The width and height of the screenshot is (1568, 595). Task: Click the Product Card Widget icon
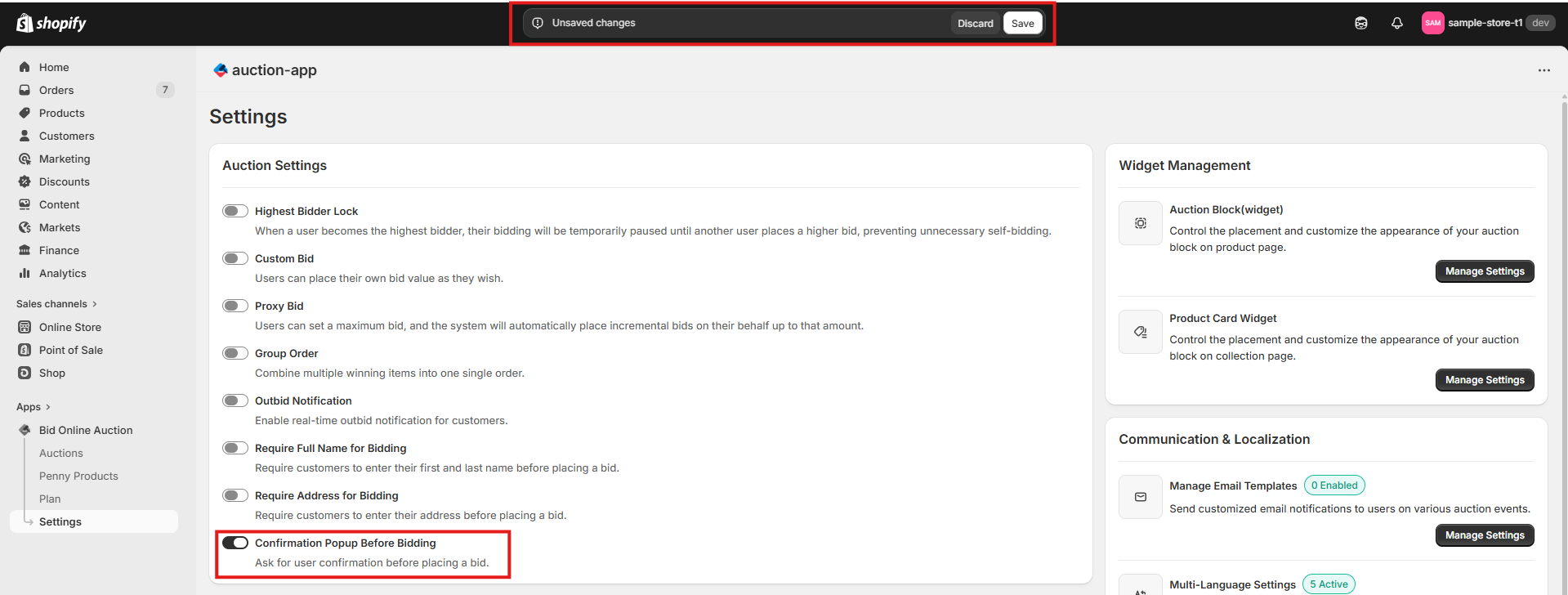(x=1141, y=332)
